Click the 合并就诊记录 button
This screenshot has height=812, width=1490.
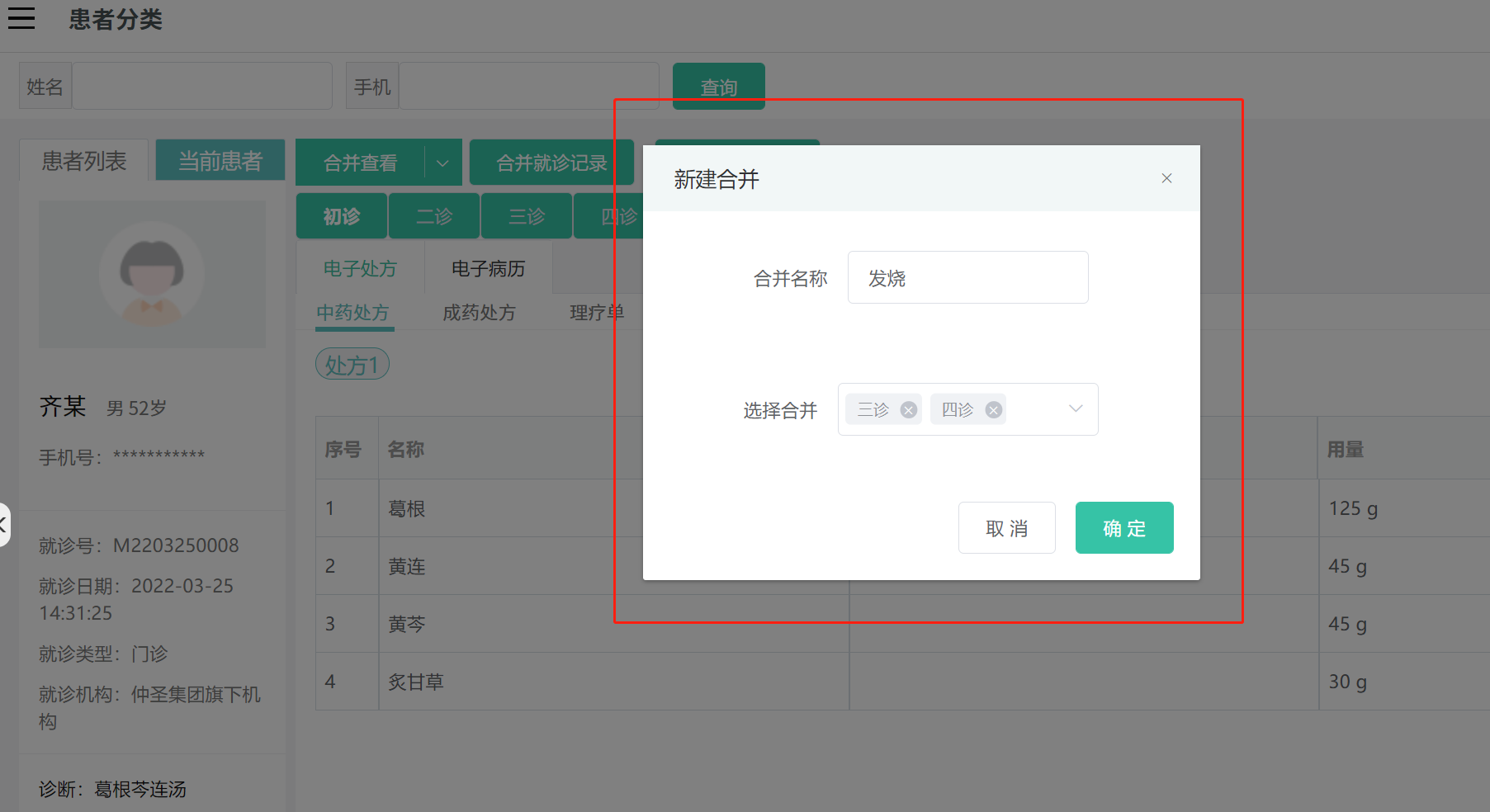(551, 163)
